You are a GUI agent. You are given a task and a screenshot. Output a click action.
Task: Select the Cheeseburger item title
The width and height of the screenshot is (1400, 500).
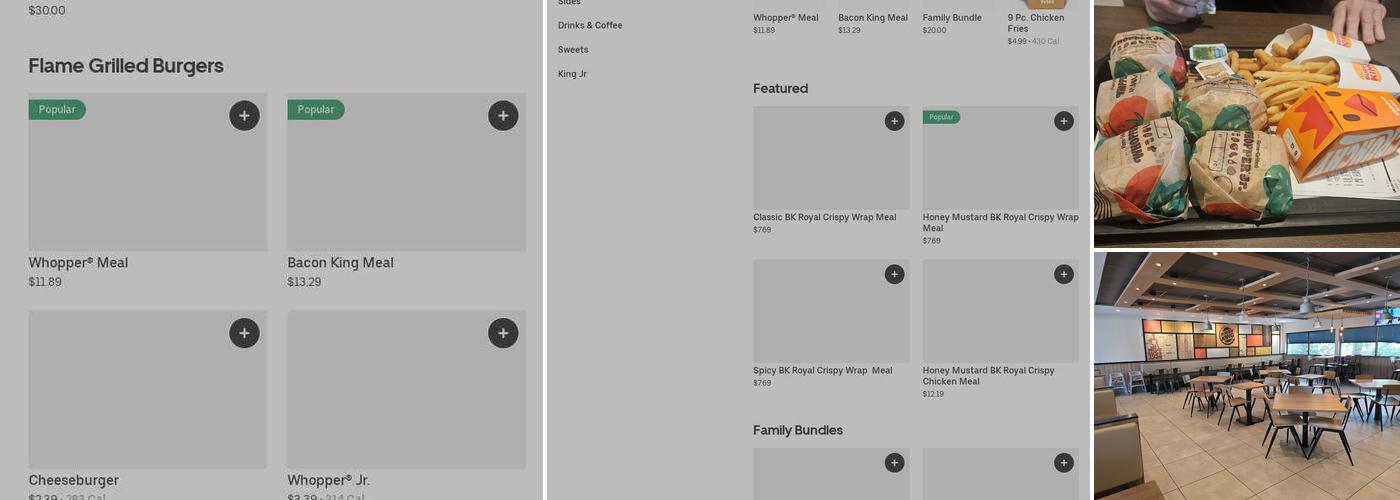tap(74, 480)
